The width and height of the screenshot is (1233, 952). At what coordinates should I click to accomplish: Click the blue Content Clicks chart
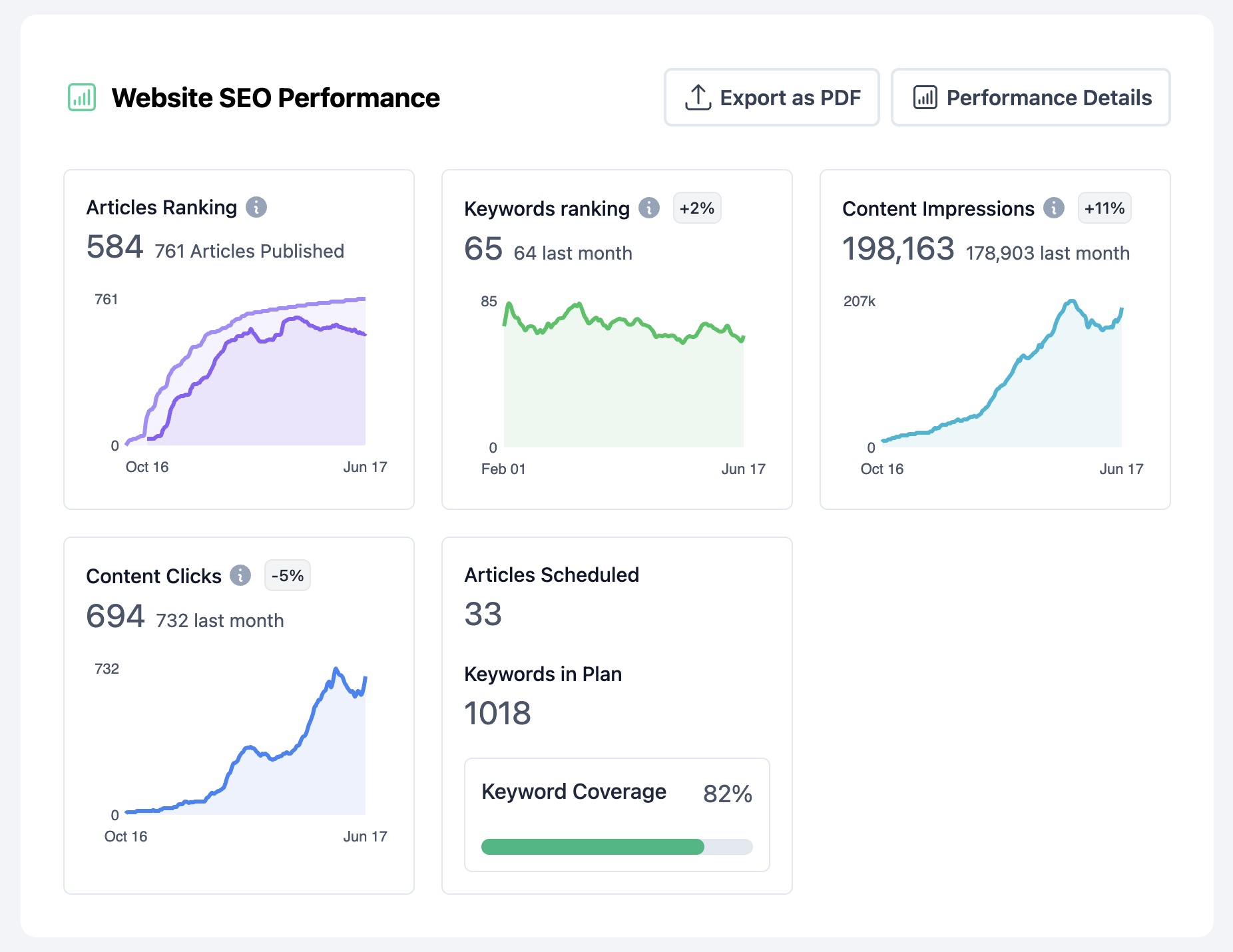point(246,741)
